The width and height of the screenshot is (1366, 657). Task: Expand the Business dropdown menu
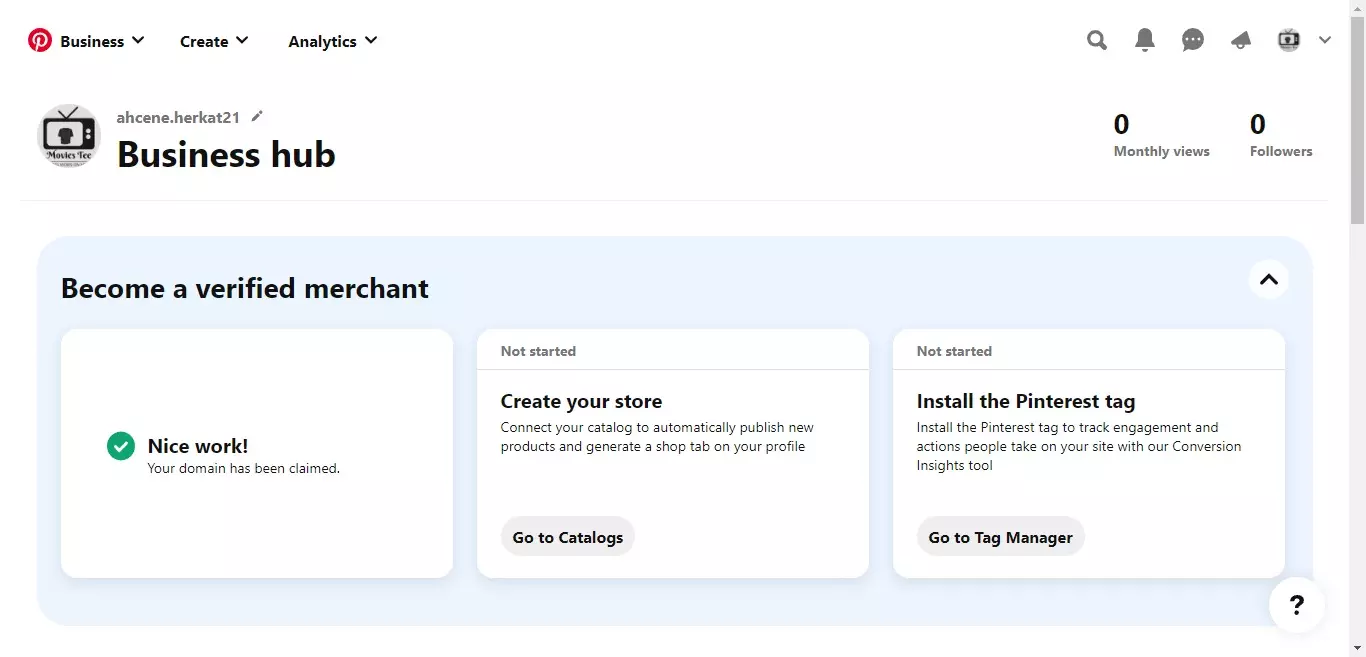coord(102,41)
